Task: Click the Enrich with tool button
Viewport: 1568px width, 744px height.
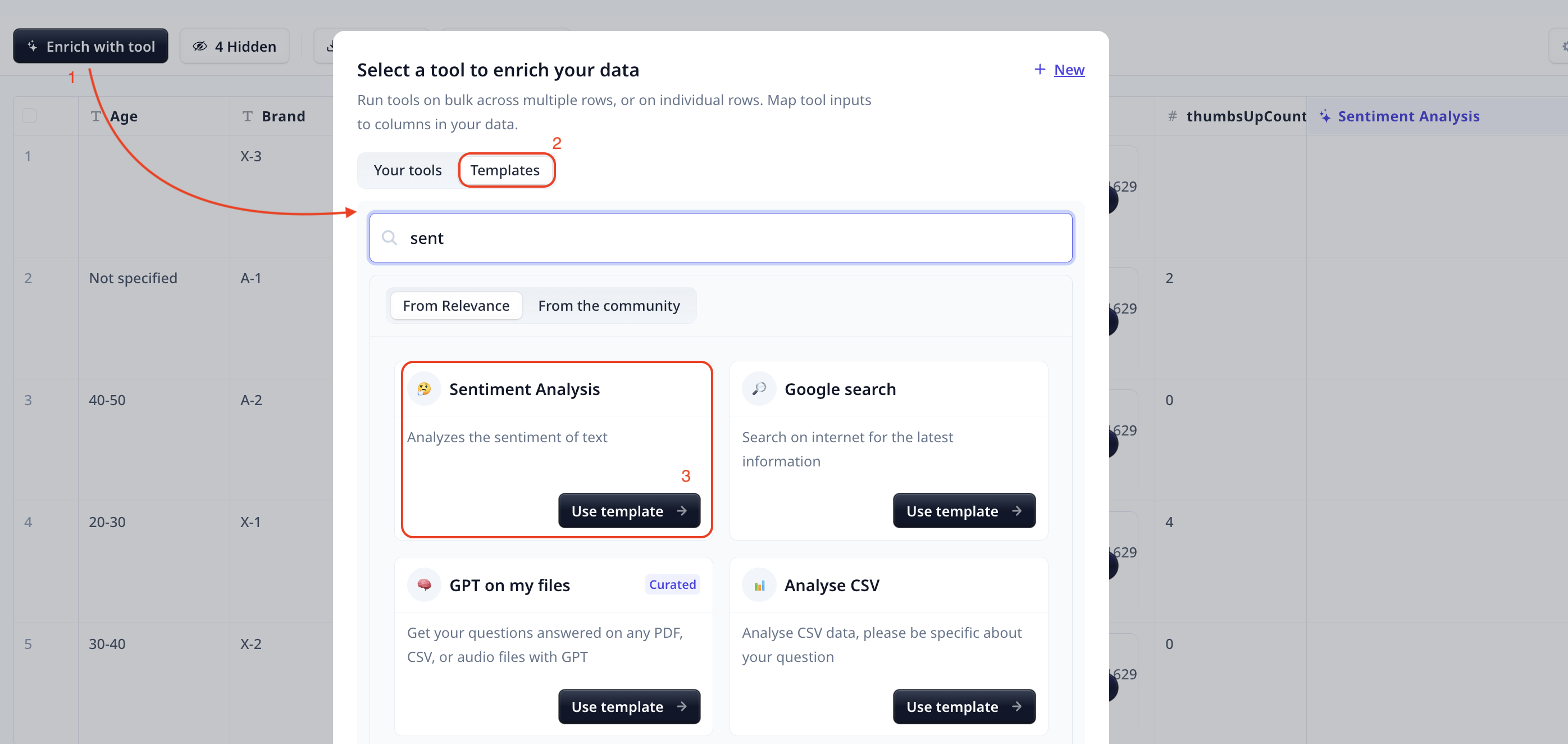Action: (x=90, y=46)
